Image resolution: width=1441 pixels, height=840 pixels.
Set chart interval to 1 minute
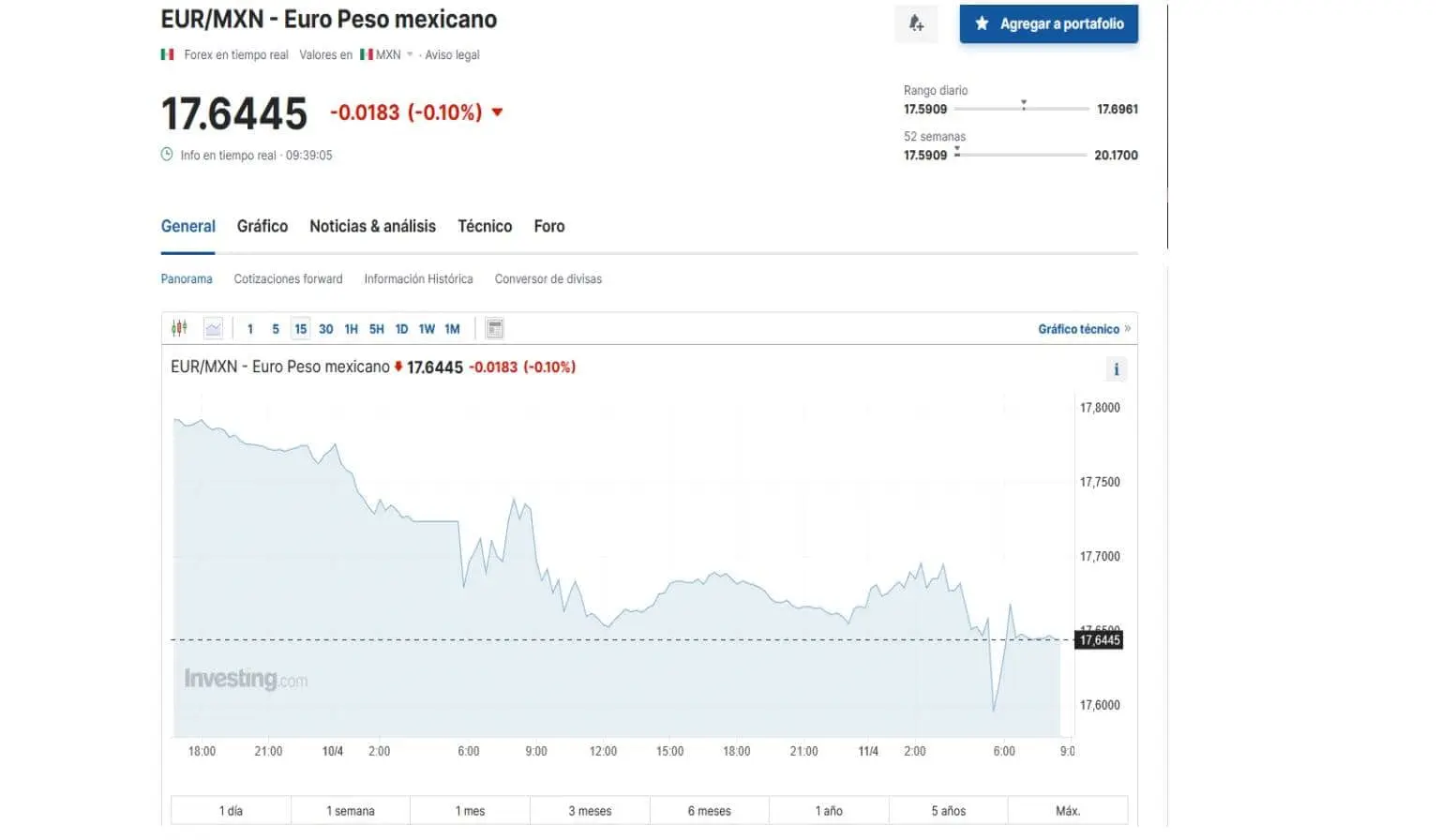[x=250, y=329]
